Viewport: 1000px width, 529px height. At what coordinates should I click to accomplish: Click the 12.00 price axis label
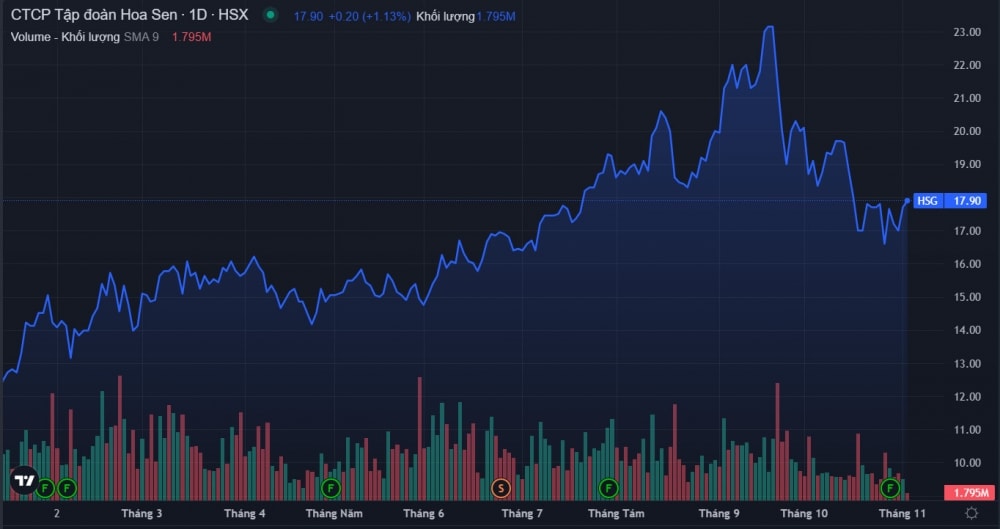tap(967, 397)
